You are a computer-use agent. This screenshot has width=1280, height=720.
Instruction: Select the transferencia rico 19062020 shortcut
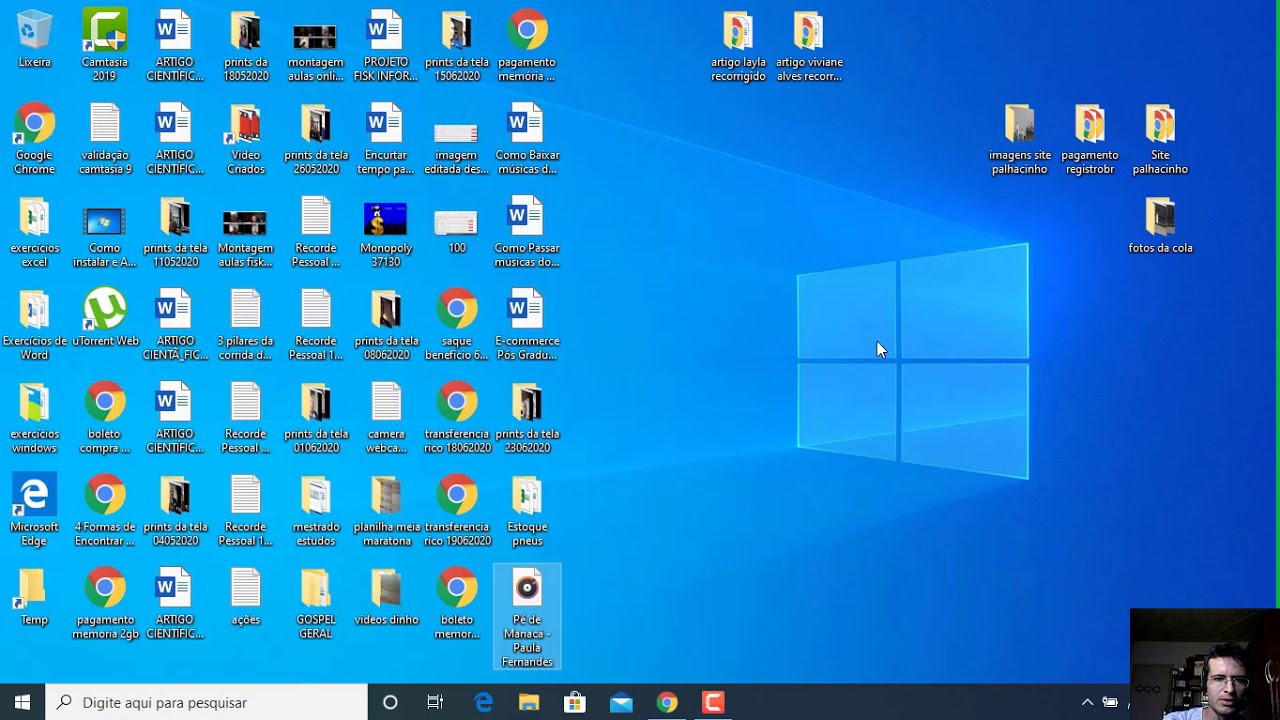coord(457,511)
